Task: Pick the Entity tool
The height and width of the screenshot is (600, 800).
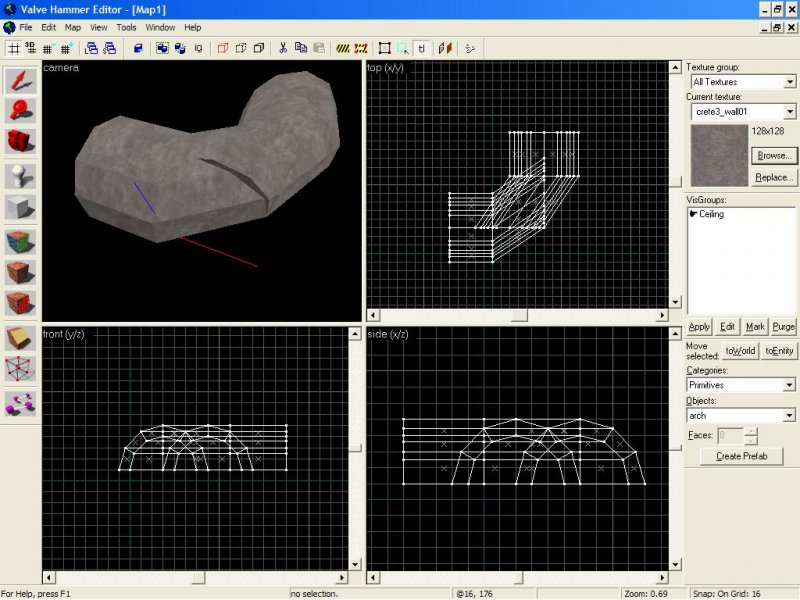Action: [20, 175]
